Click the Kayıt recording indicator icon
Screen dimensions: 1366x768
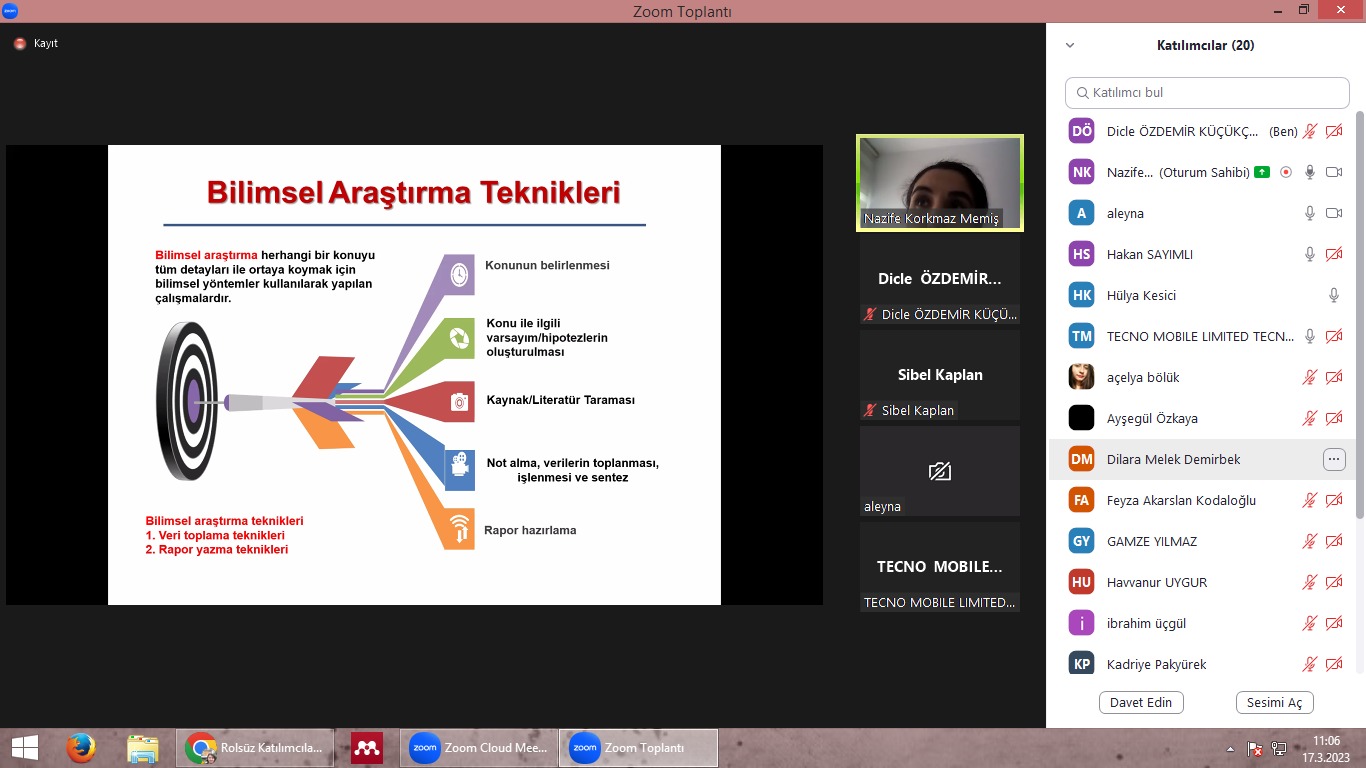[x=19, y=44]
